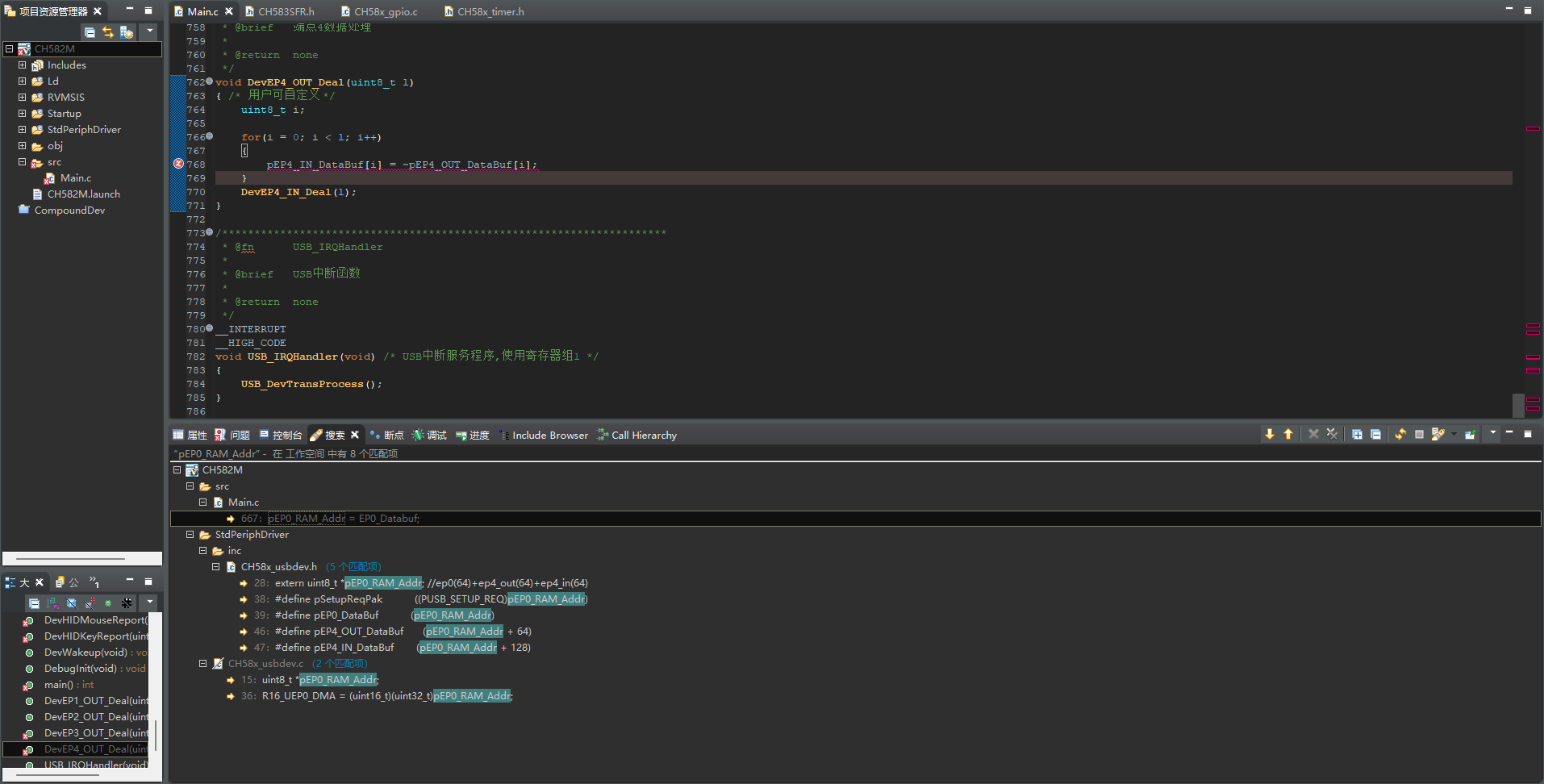
Task: Open the project explorer filter settings icon
Action: [127, 32]
